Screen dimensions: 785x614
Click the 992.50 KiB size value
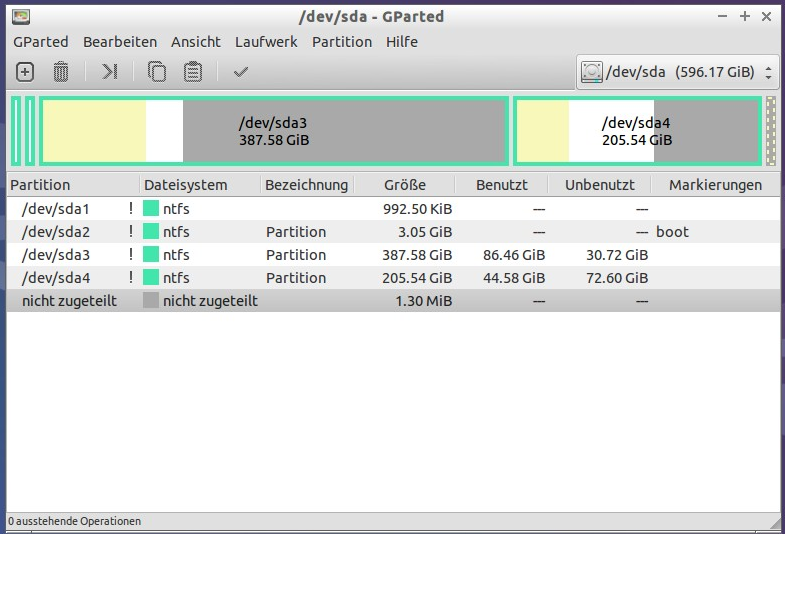[418, 208]
